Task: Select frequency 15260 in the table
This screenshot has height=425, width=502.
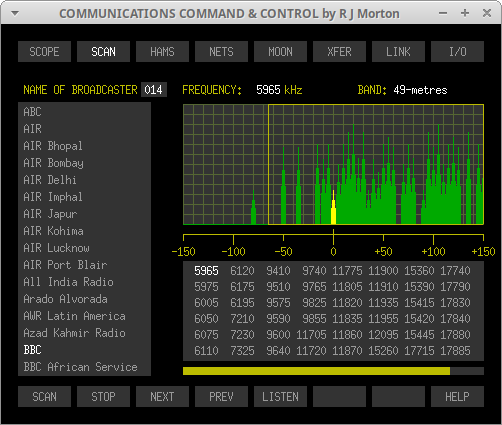Action: tap(383, 351)
